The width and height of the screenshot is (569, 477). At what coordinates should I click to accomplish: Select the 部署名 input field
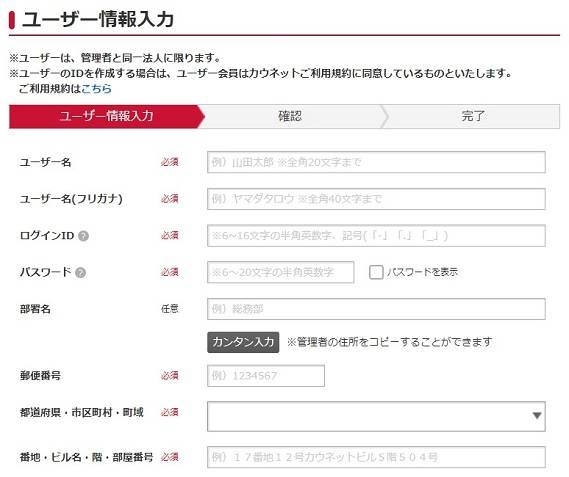tap(376, 309)
